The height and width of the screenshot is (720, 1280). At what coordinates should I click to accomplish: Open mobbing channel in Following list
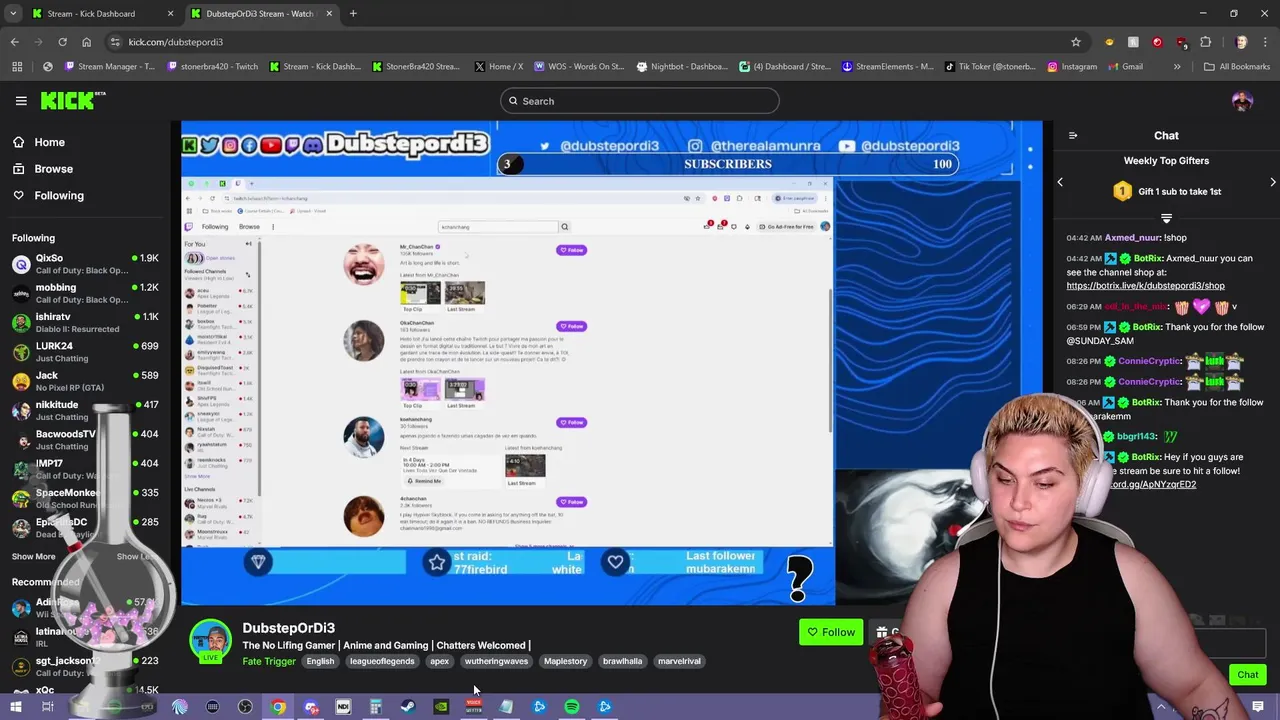(85, 293)
